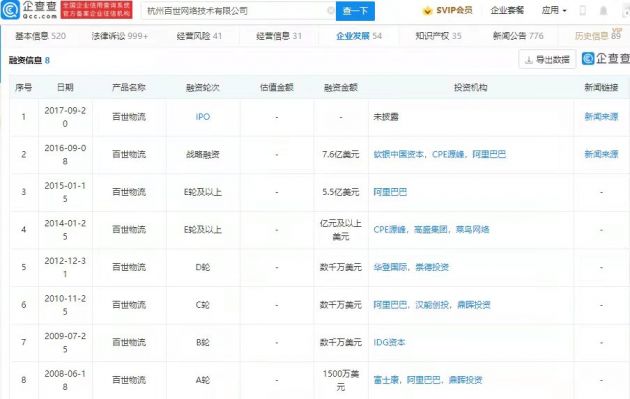630x399 pixels.
Task: Open the 历史信息 VIP tab
Action: pyautogui.click(x=598, y=36)
